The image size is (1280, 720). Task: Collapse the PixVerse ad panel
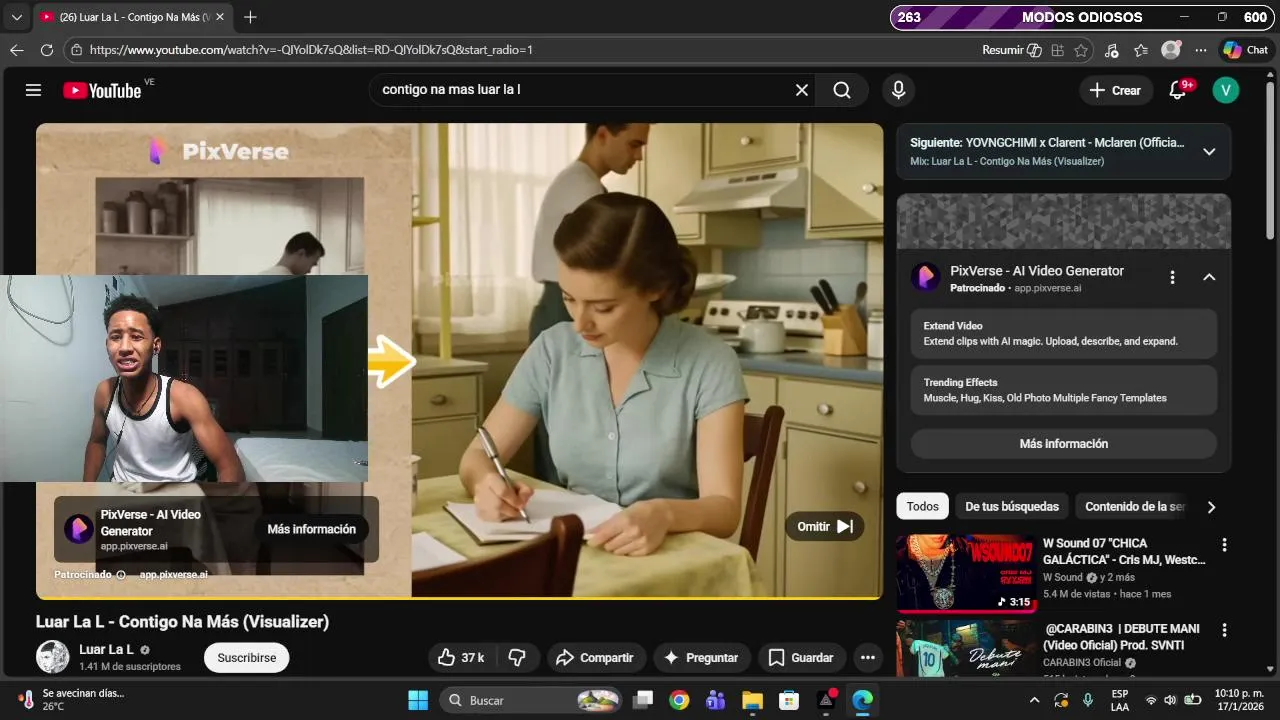(1209, 277)
